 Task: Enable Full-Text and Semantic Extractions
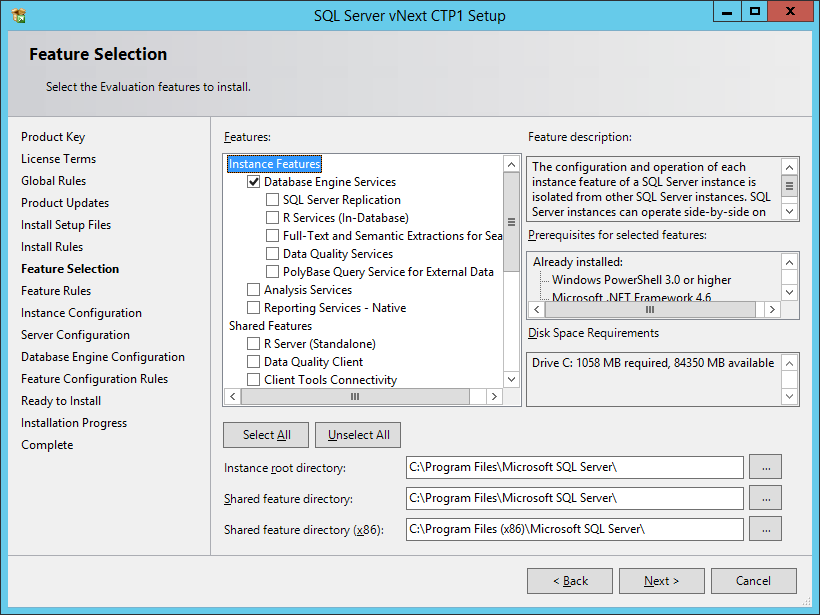coord(270,235)
